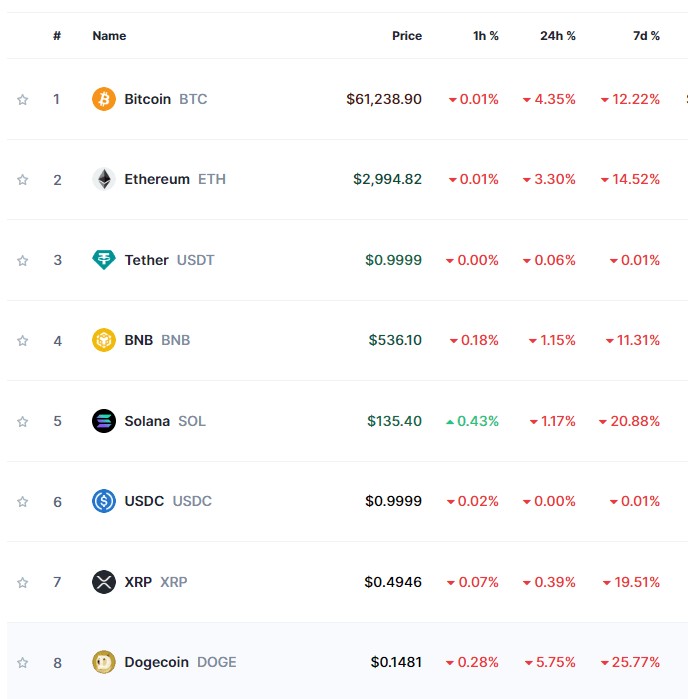Viewport: 688px width, 699px height.
Task: Sort by the # rank column header
Action: click(57, 36)
